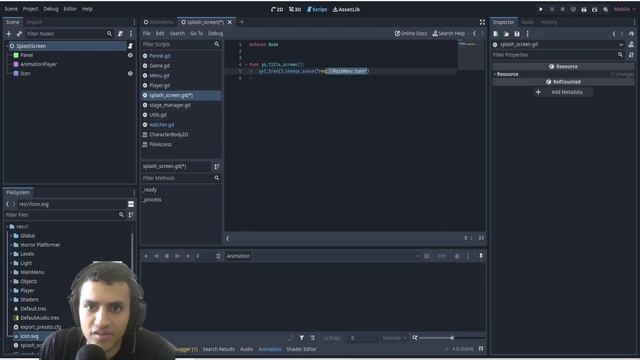Open Inspector object history list icon
The height and width of the screenshot is (360, 640).
click(631, 33)
